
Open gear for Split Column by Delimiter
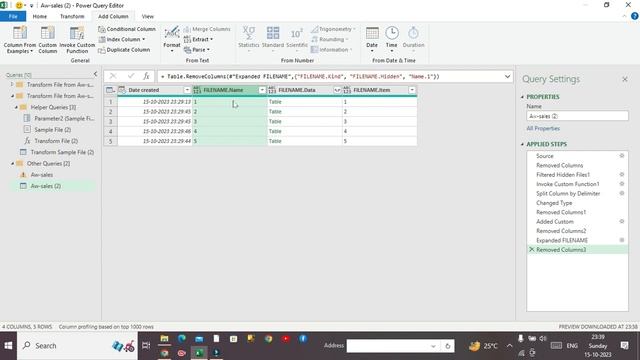pos(622,193)
